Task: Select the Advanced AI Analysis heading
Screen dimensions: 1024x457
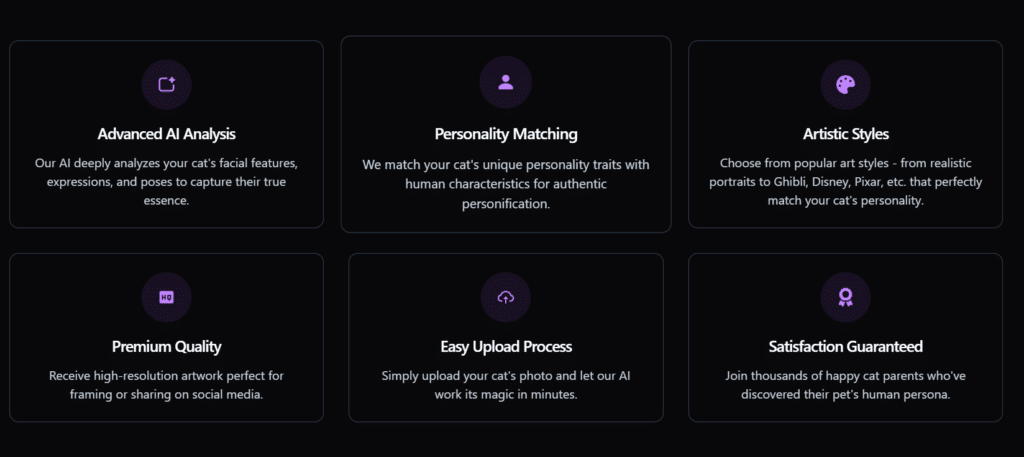Action: [x=166, y=134]
